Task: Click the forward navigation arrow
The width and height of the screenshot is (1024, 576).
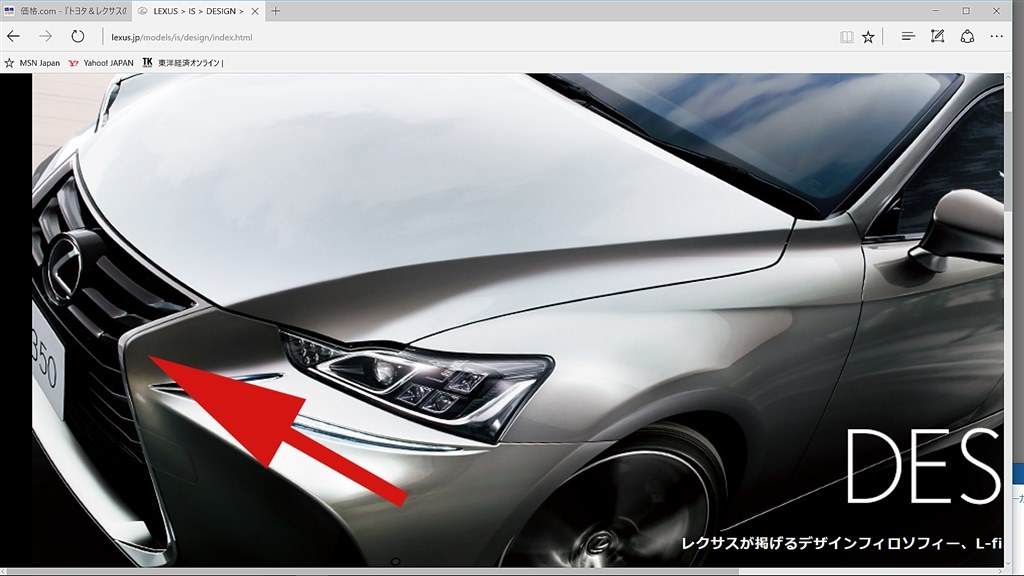Action: coord(45,37)
